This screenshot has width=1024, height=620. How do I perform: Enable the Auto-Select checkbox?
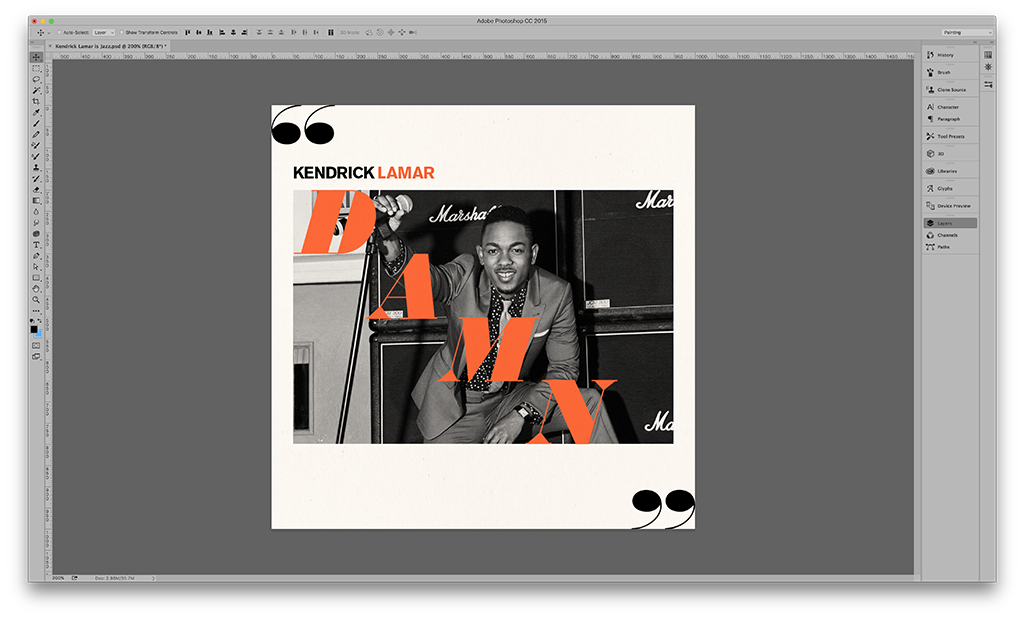(59, 32)
